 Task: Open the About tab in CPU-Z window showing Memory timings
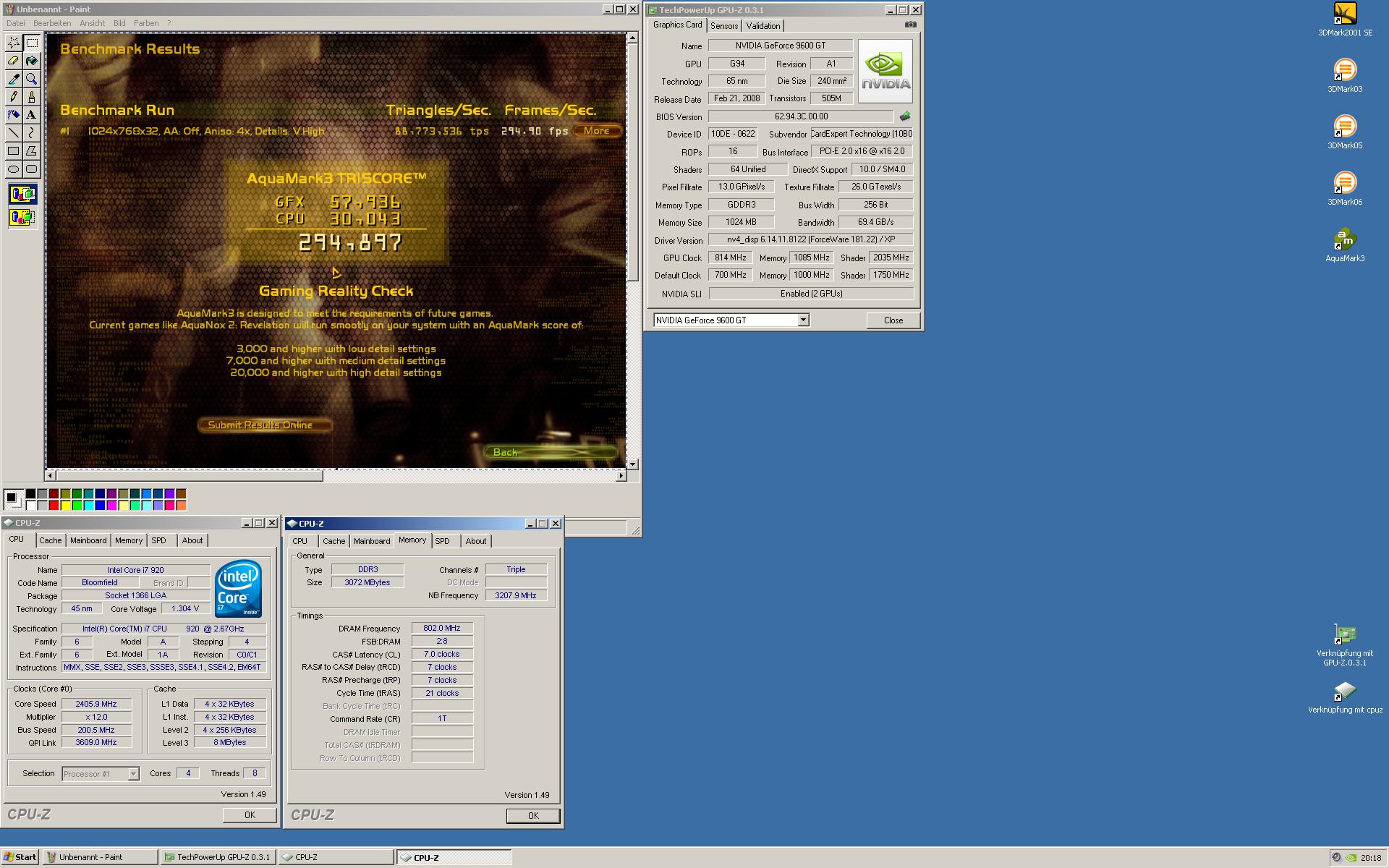[476, 541]
